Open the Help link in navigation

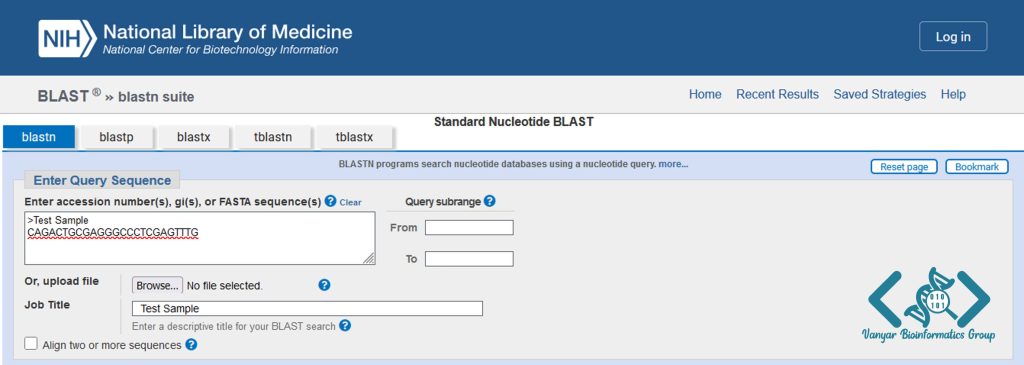pyautogui.click(x=953, y=94)
